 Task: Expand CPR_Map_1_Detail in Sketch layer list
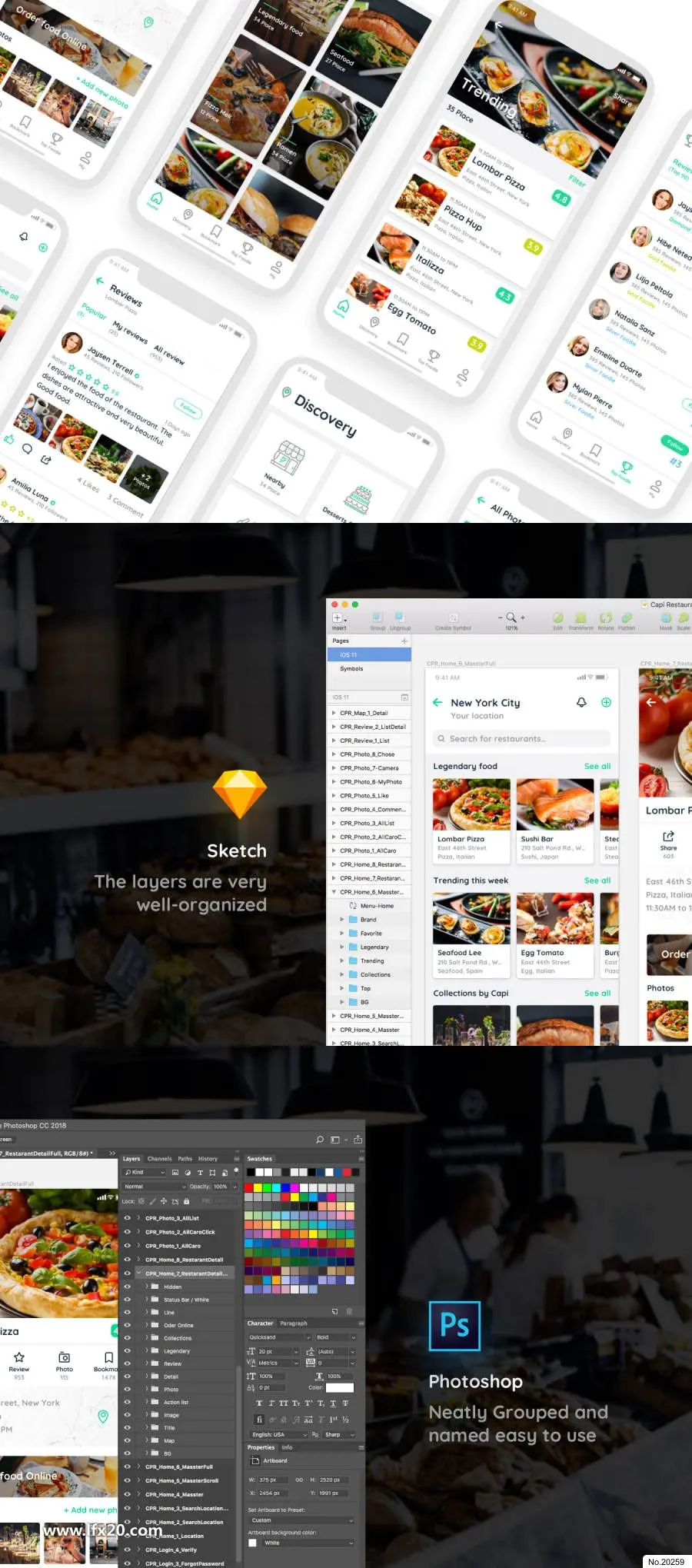334,713
